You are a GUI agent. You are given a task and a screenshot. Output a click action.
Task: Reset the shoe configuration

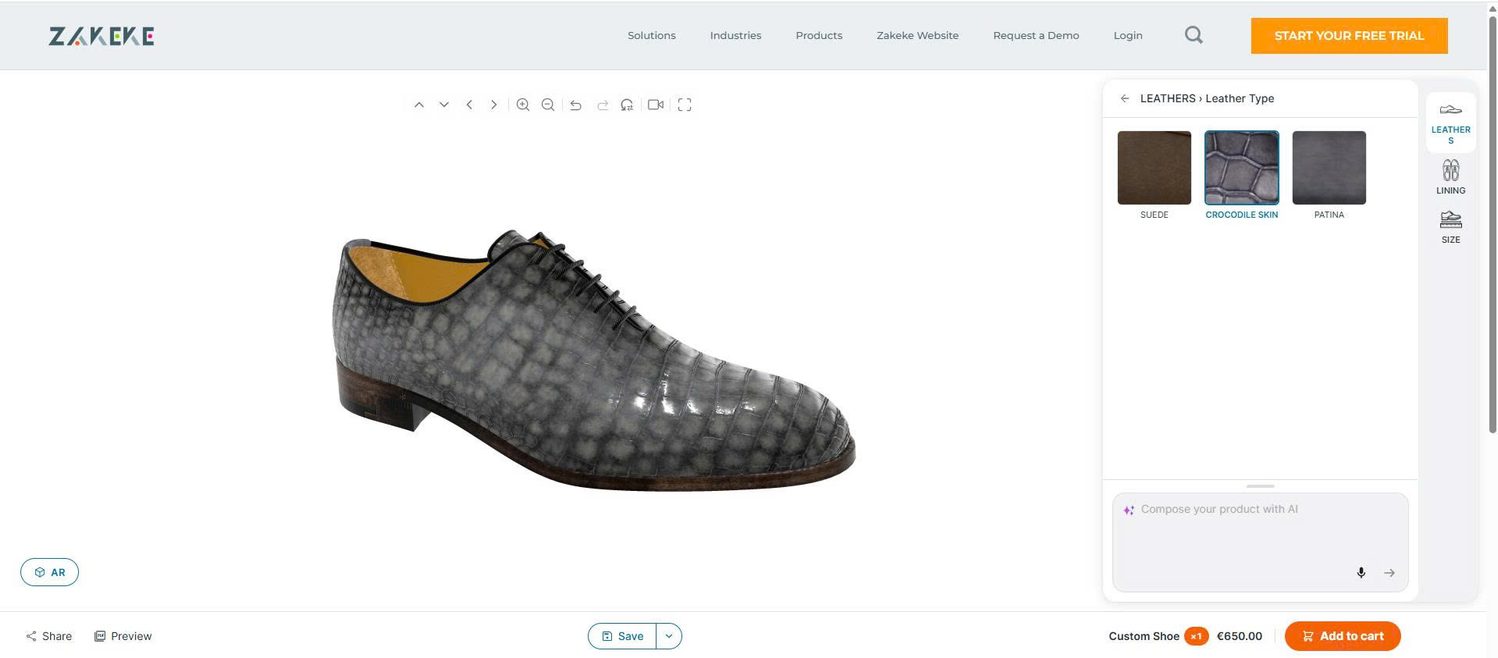(x=627, y=105)
